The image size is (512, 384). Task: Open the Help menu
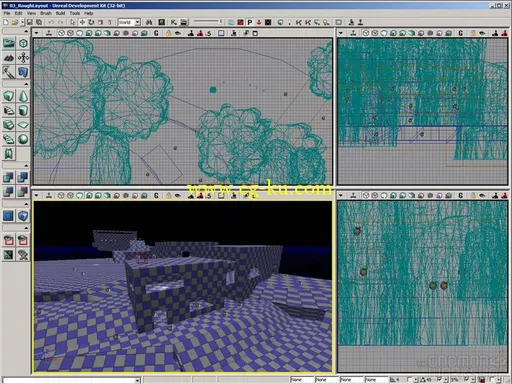pyautogui.click(x=88, y=13)
